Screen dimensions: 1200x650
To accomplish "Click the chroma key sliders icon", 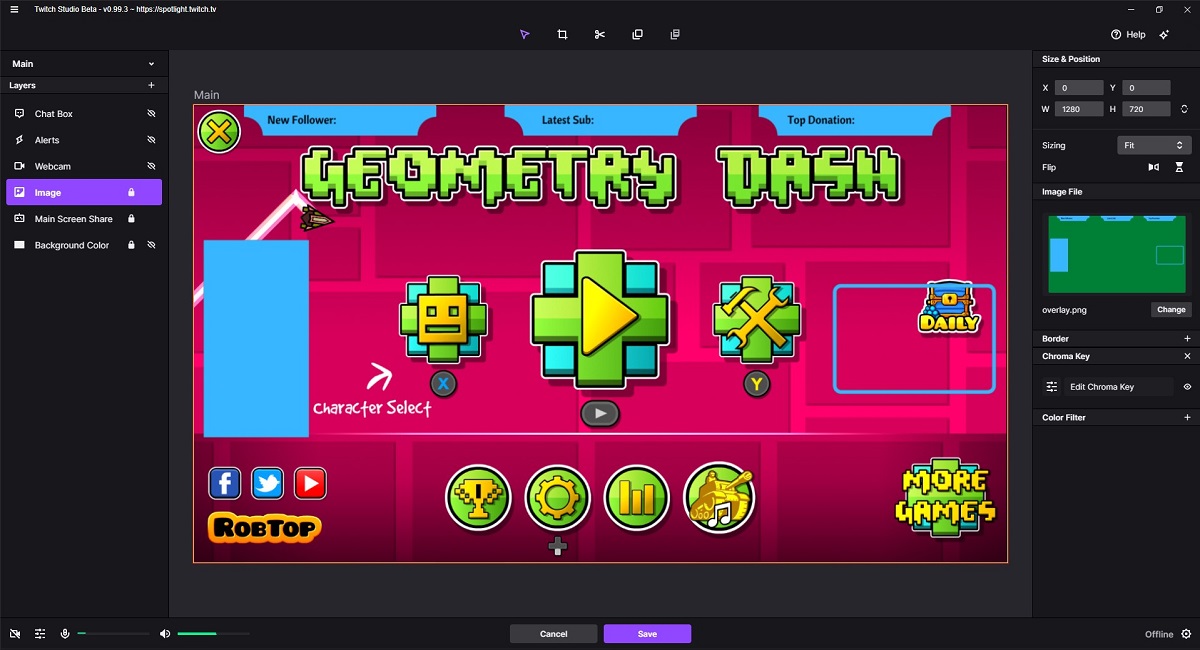I will (x=1052, y=387).
